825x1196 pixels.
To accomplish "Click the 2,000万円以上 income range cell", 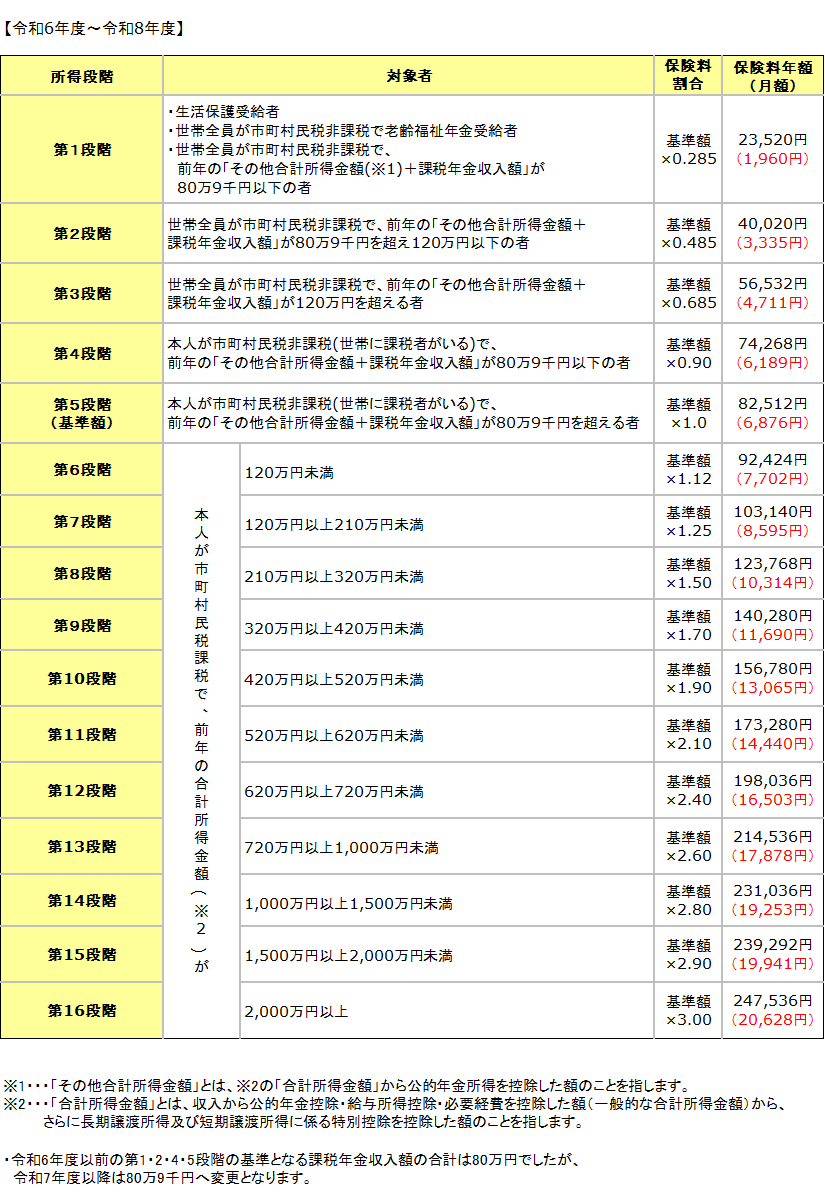I will click(300, 1013).
